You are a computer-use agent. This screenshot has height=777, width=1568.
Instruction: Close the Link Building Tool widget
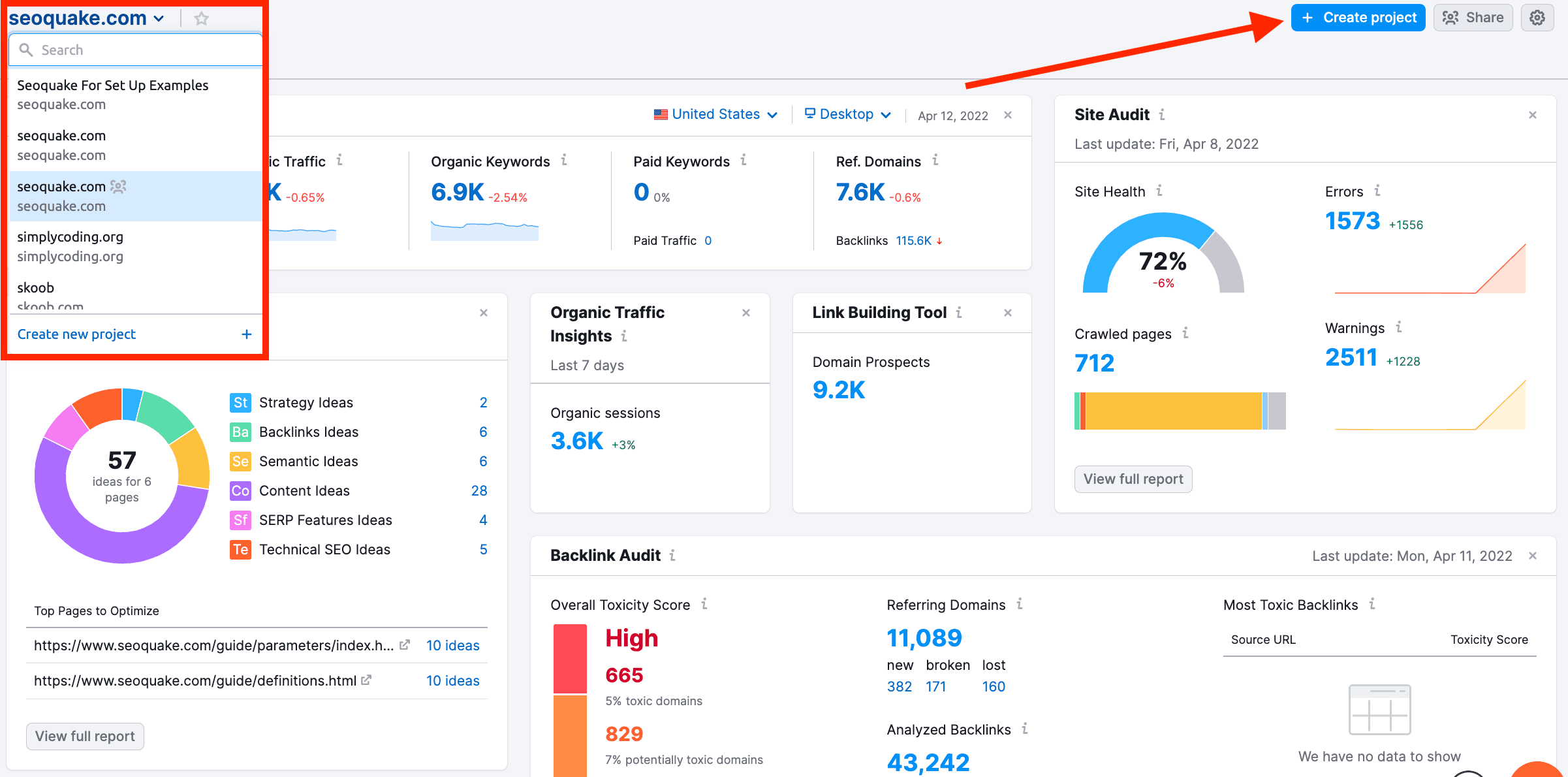1008,313
